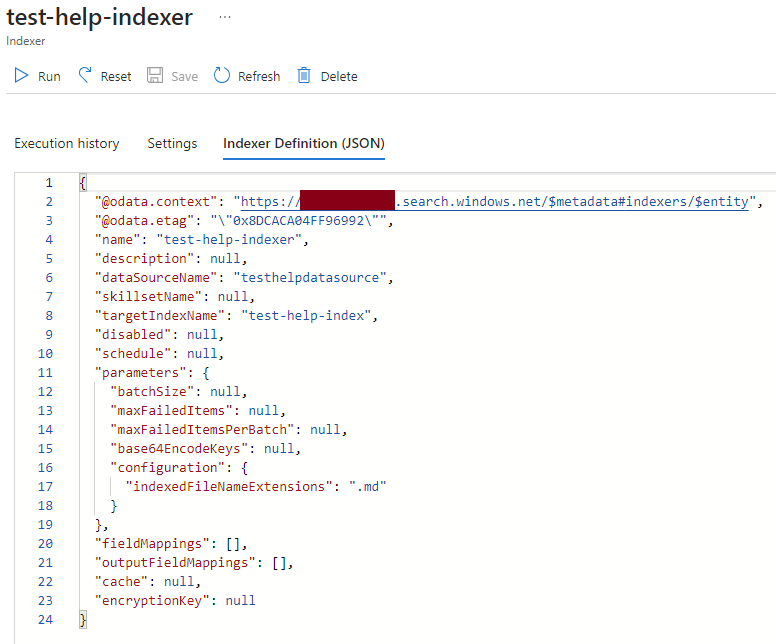
Task: Place cursor on "outputFieldMappings" key
Action: pos(175,563)
